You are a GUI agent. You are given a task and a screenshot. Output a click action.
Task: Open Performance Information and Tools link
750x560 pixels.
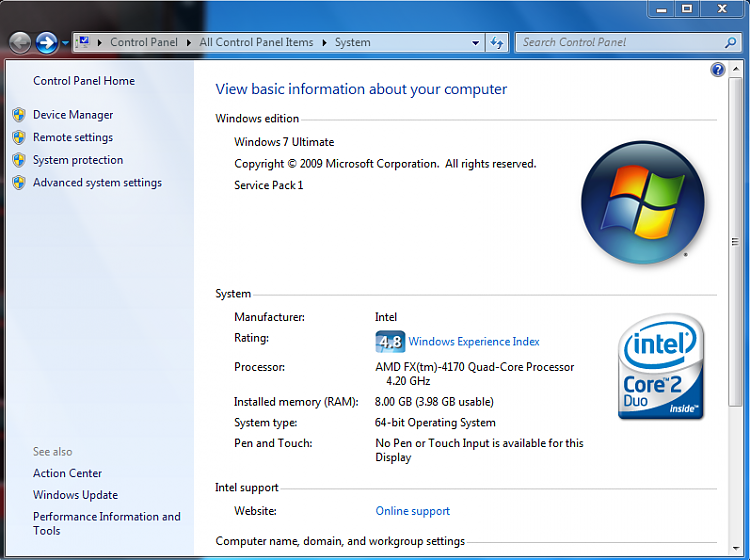tap(107, 524)
